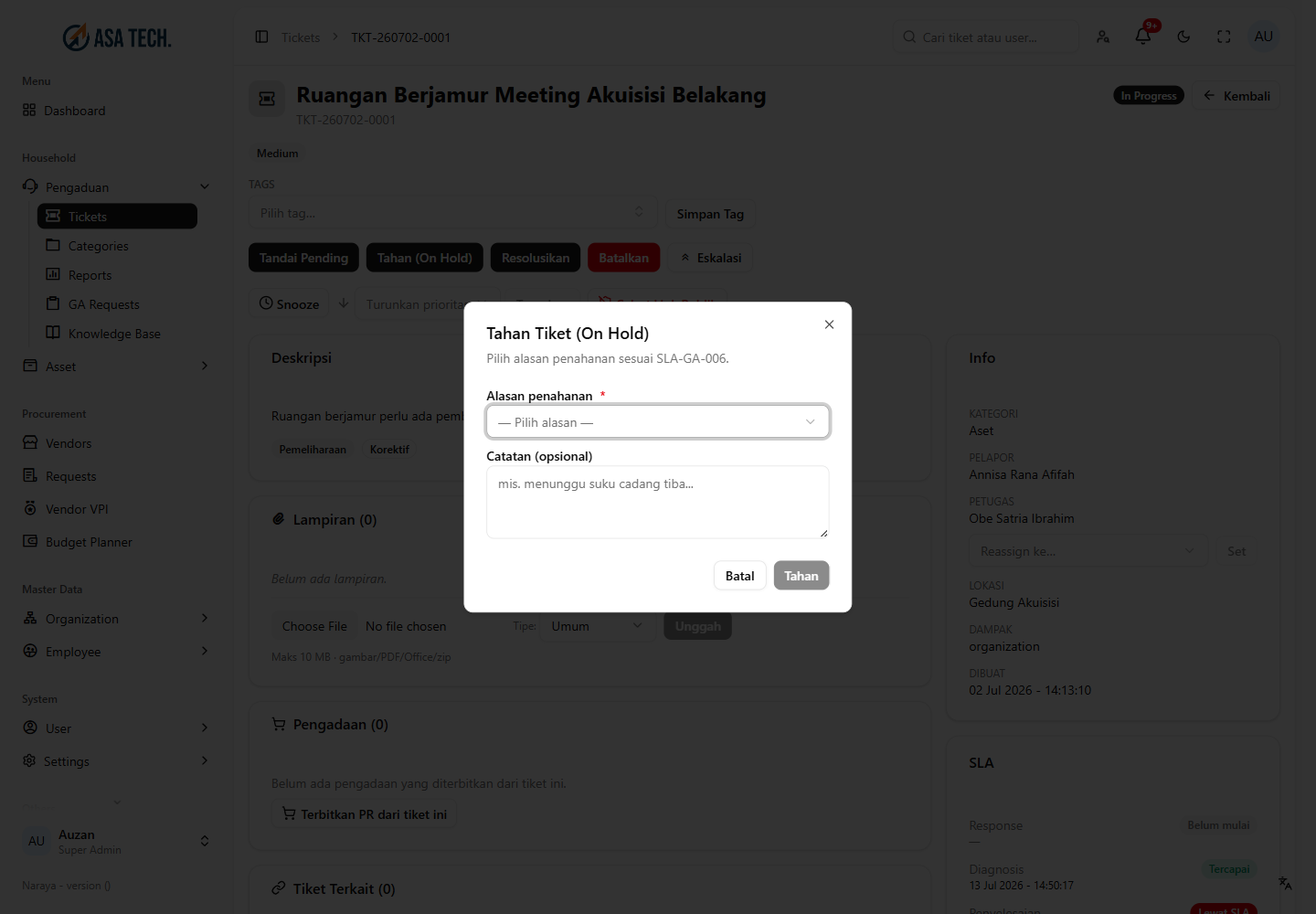Open the translate icon at the bottom right

[1285, 883]
